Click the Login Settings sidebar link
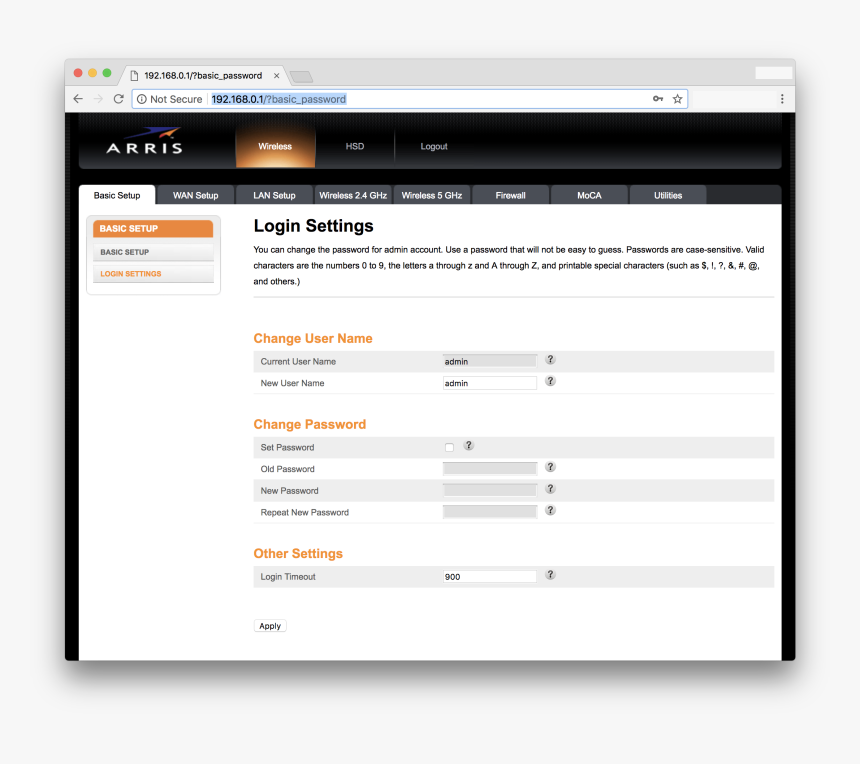 coord(153,274)
